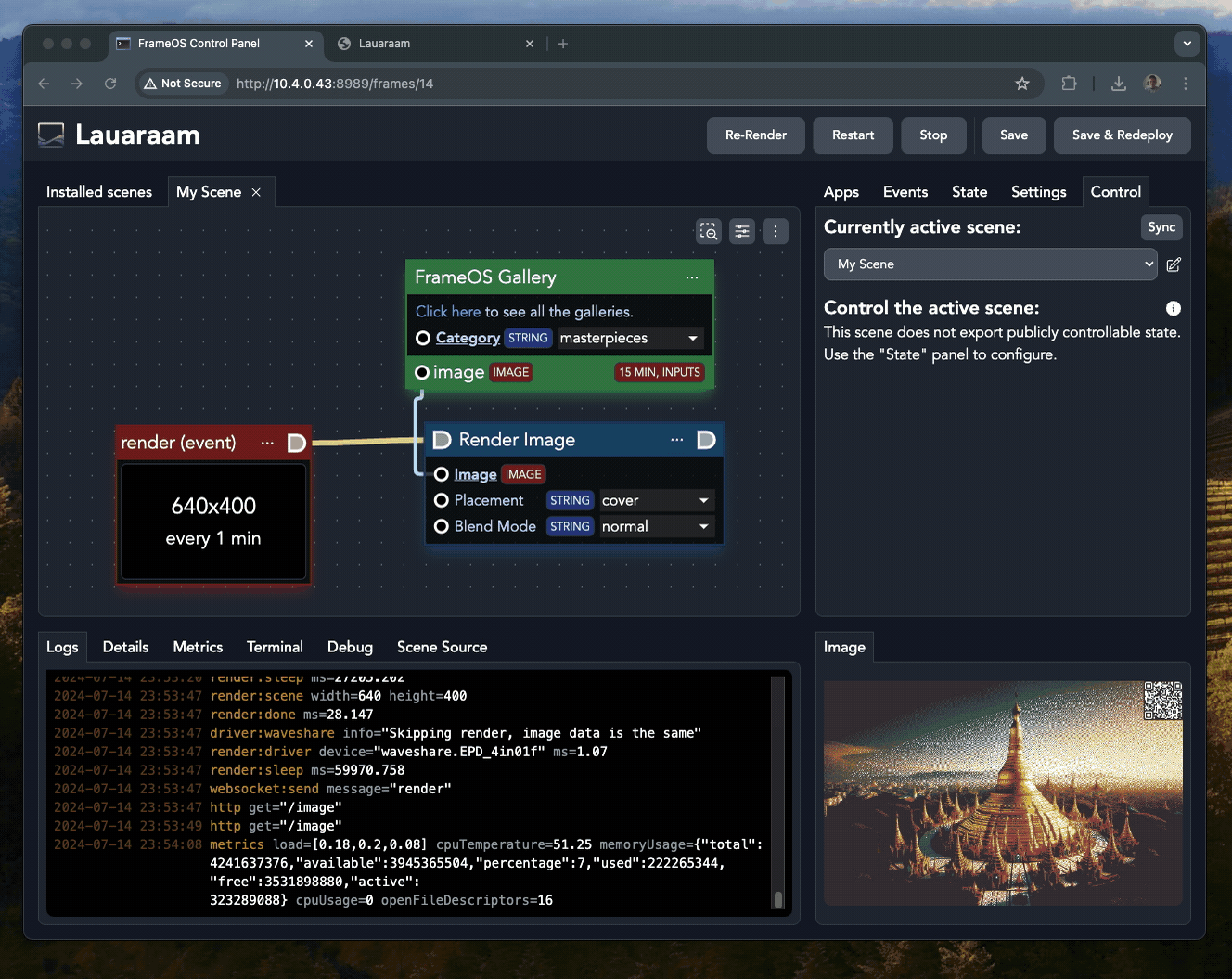Bookmark this page with the star icon
The height and width of the screenshot is (979, 1232).
click(x=1022, y=84)
